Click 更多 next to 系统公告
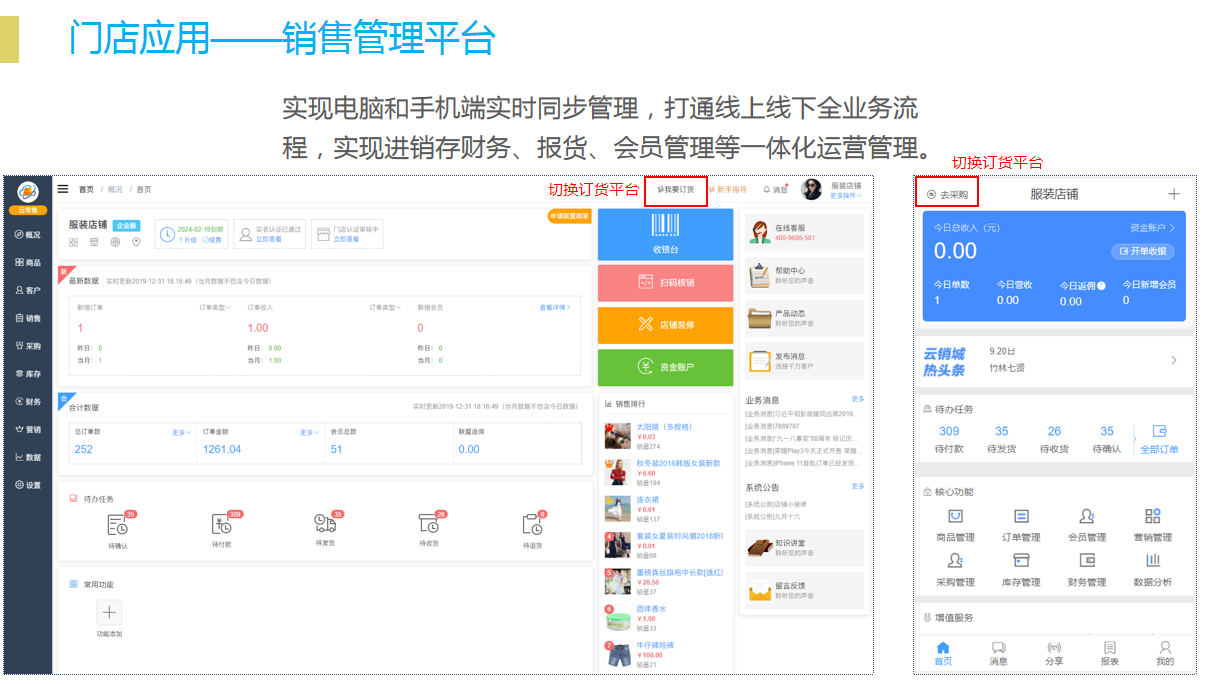 coord(858,486)
